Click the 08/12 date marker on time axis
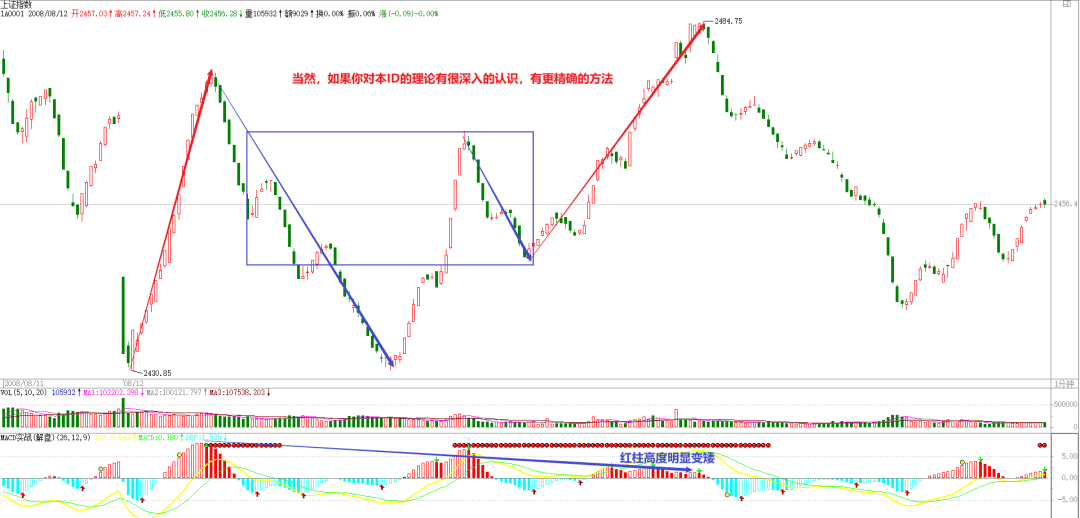Image resolution: width=1080 pixels, height=518 pixels. [x=133, y=383]
